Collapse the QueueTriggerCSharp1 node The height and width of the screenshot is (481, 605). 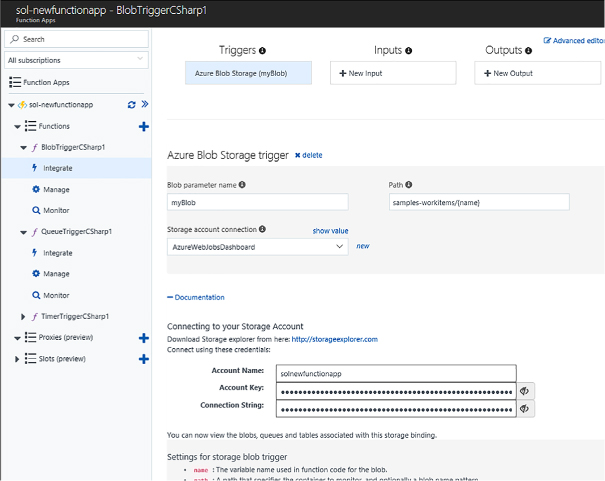tap(24, 232)
